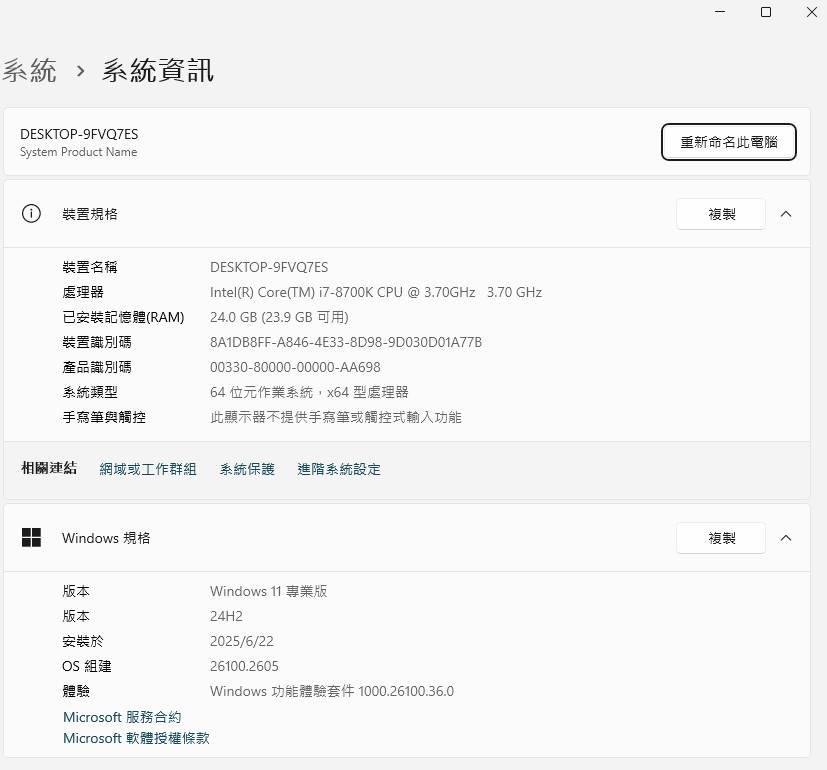Image resolution: width=827 pixels, height=770 pixels.
Task: Open the Microsoft 服務合約 link
Action: (x=122, y=717)
